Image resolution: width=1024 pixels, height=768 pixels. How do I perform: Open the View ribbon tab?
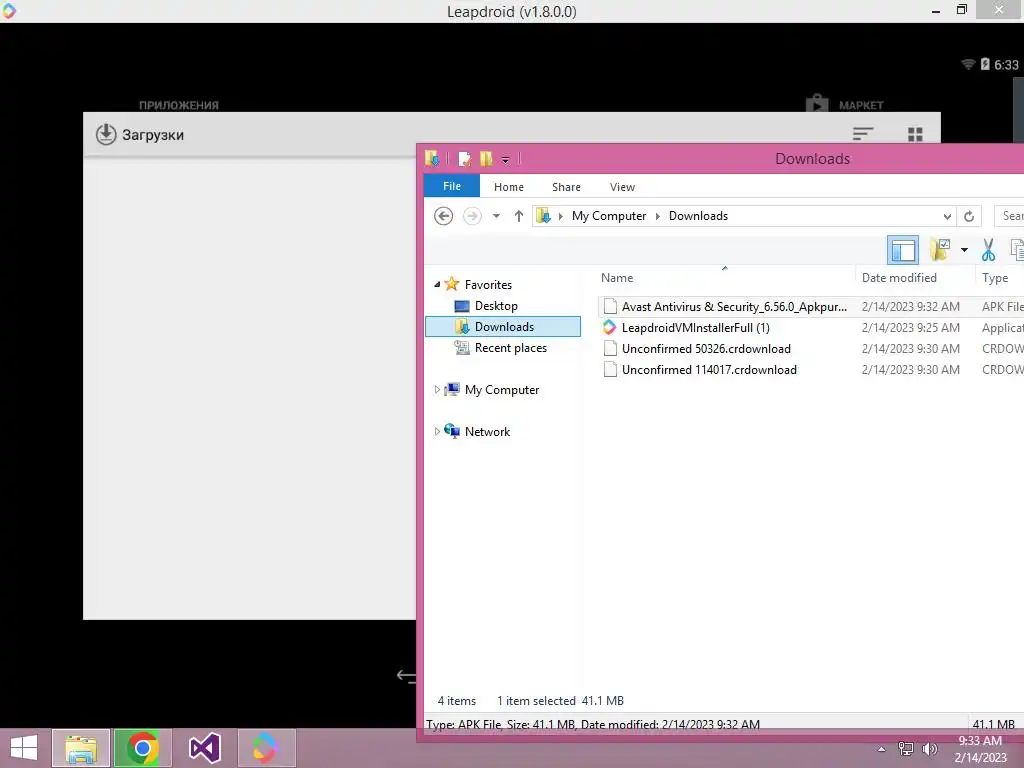[622, 187]
